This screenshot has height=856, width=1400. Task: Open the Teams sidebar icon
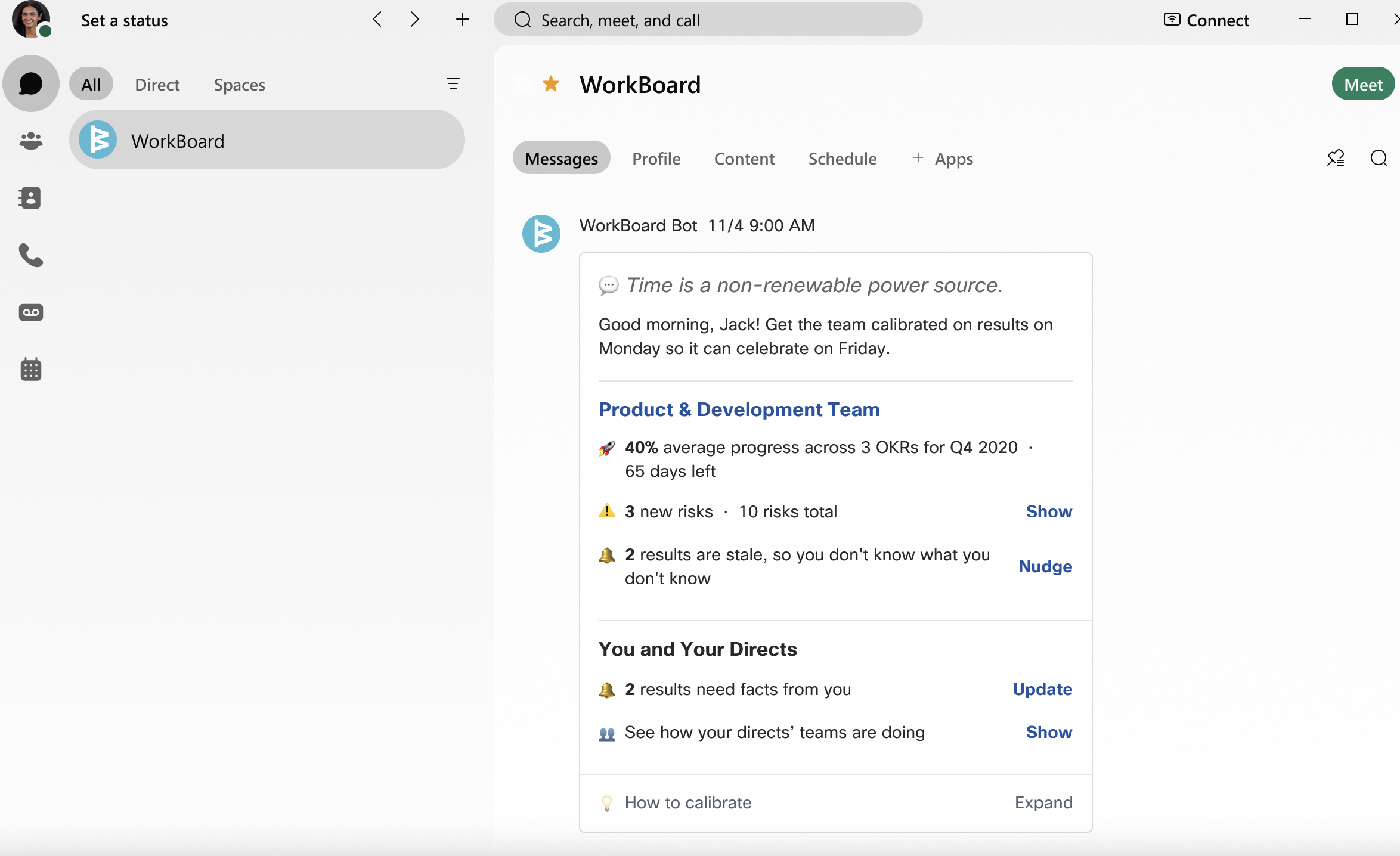31,141
